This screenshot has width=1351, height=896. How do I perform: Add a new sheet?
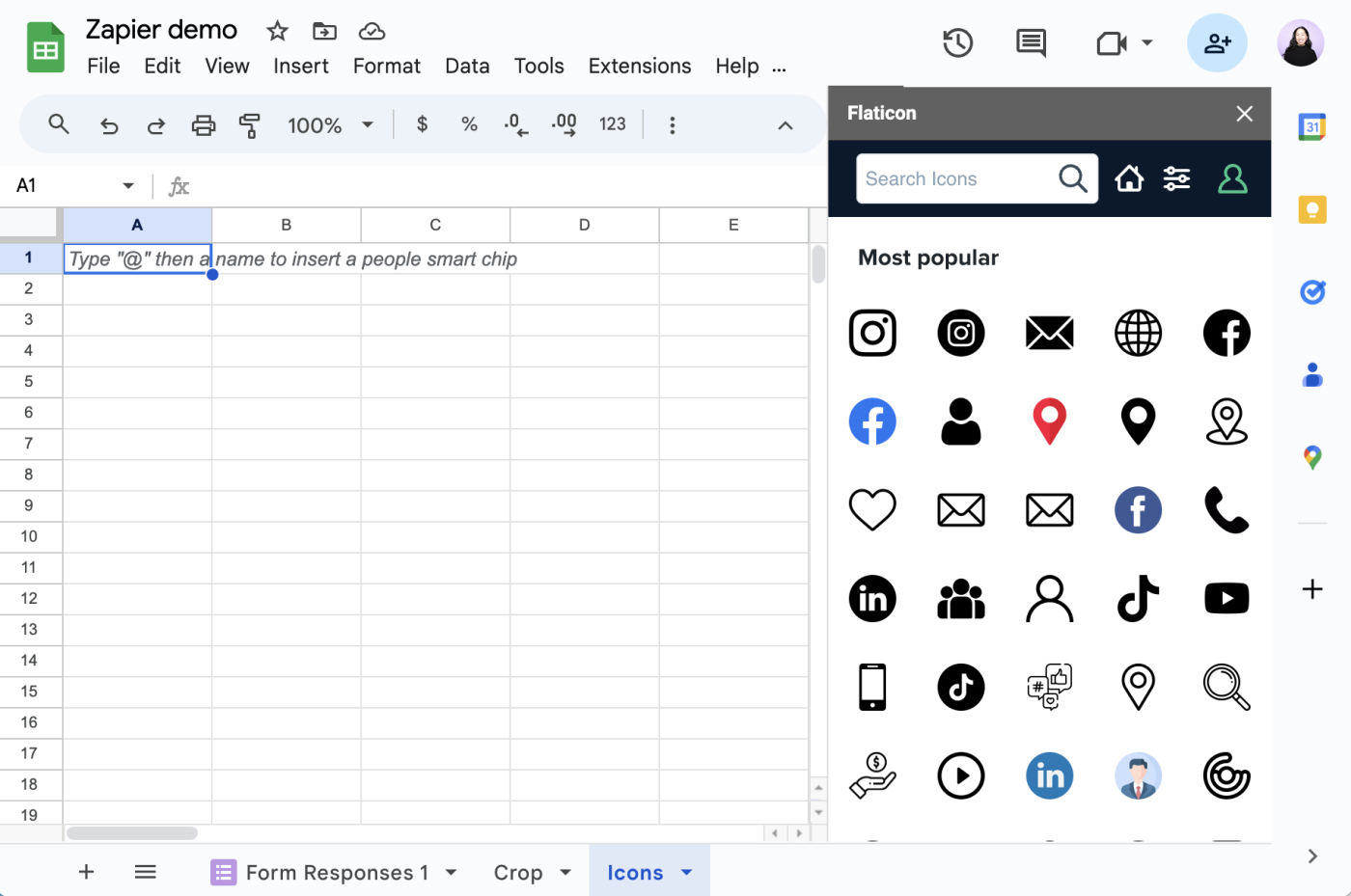[86, 872]
